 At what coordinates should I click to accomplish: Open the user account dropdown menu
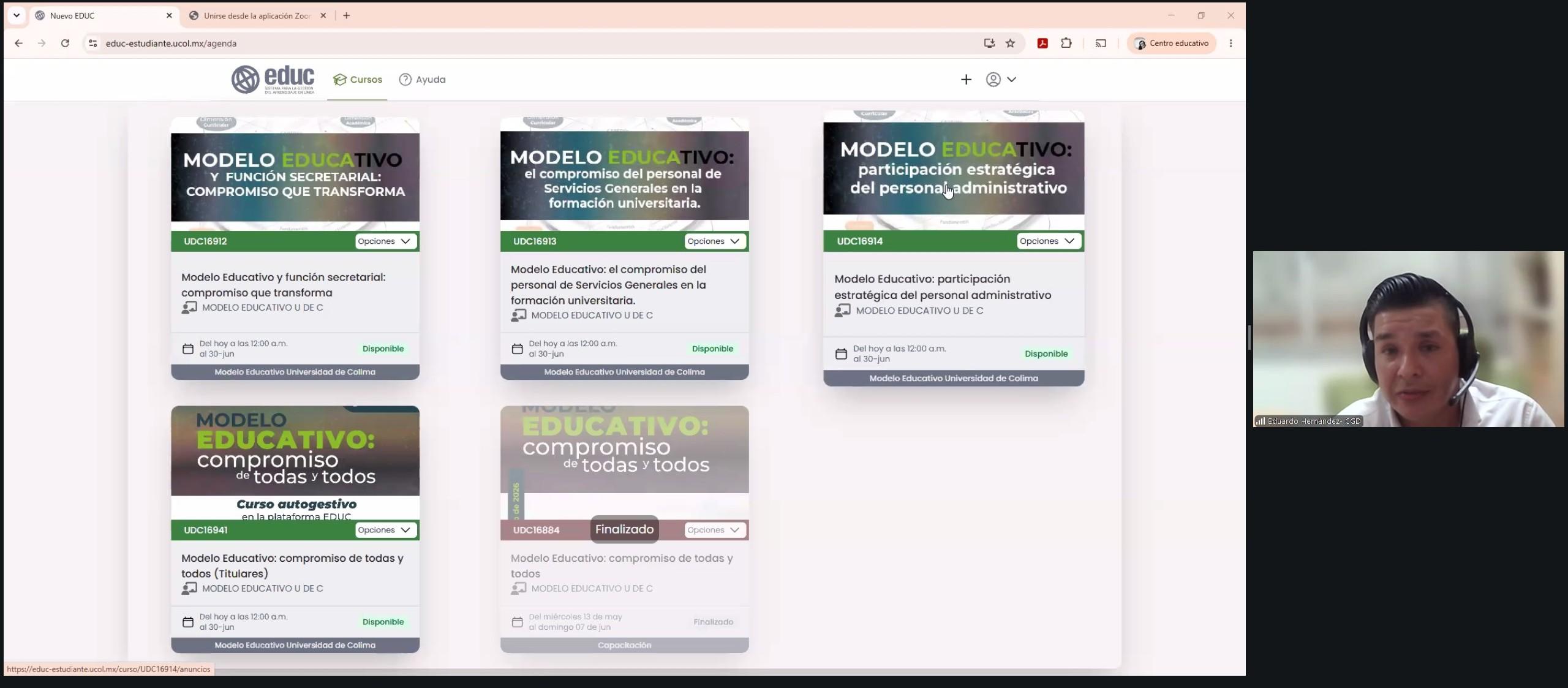pyautogui.click(x=1001, y=80)
